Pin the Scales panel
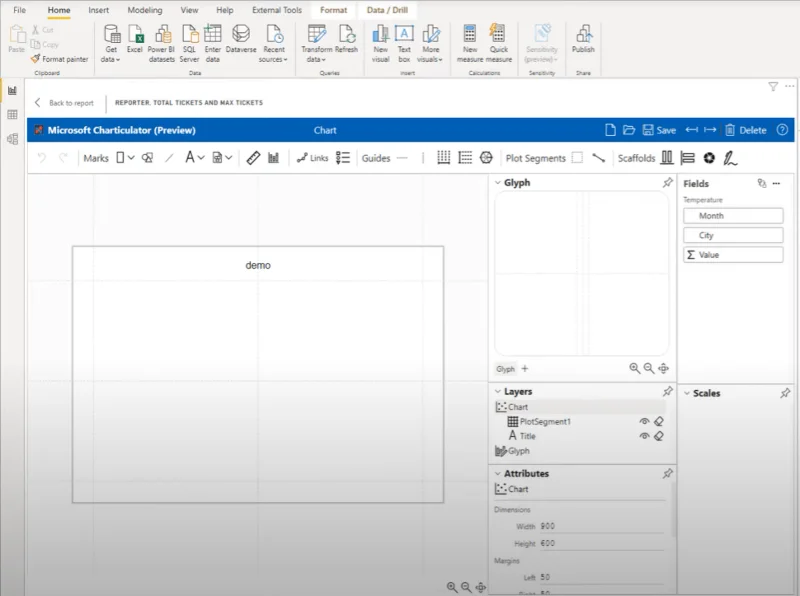Viewport: 800px width, 596px height. [785, 393]
